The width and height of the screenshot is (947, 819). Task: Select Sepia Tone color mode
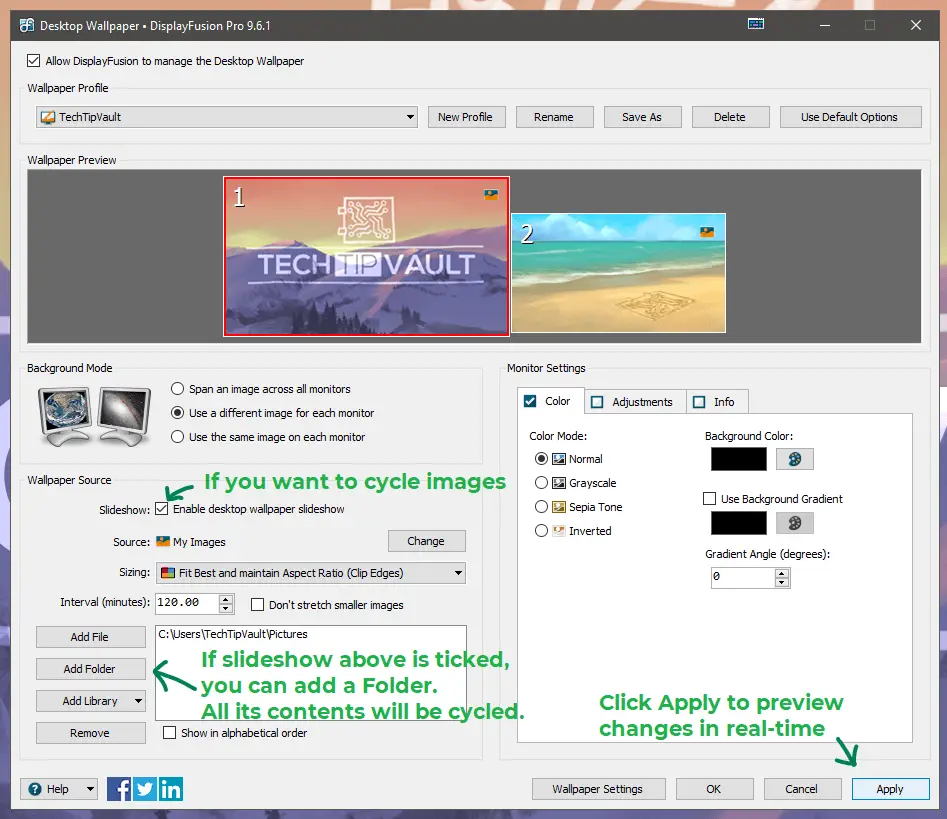[x=542, y=507]
